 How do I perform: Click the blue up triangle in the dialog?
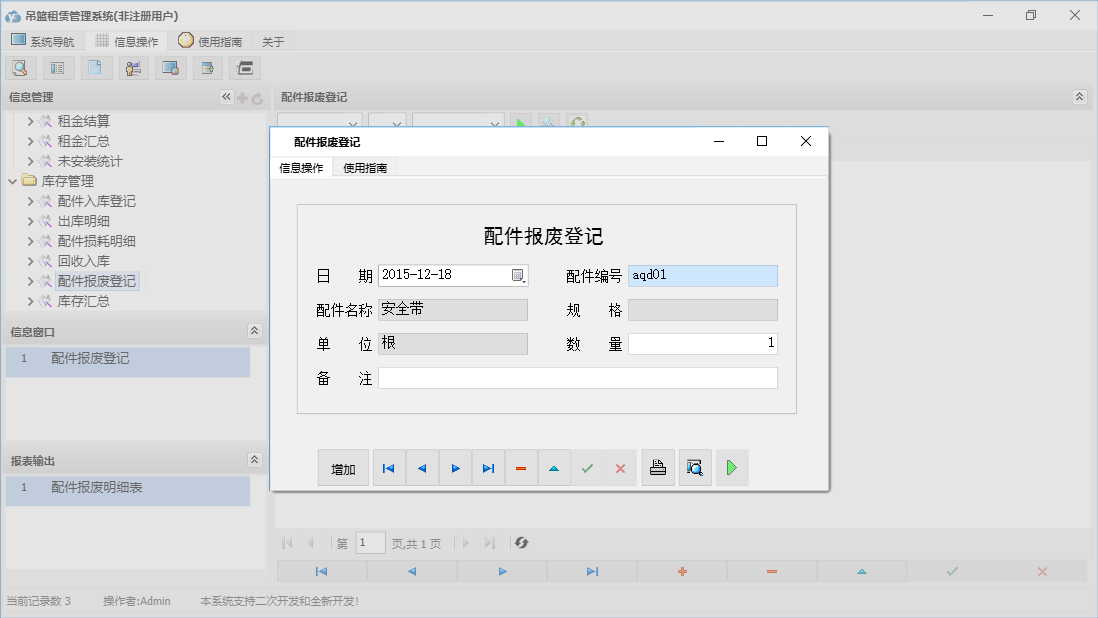tap(554, 467)
